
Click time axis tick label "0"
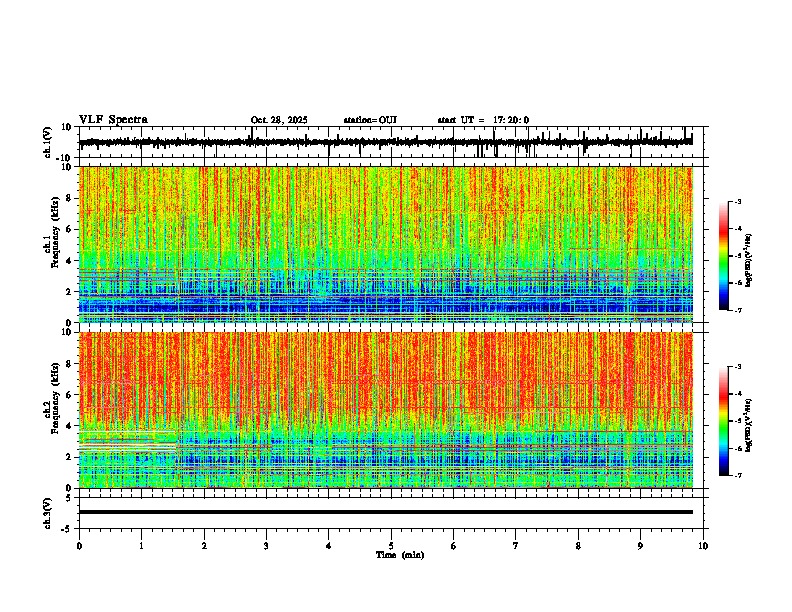click(x=79, y=546)
